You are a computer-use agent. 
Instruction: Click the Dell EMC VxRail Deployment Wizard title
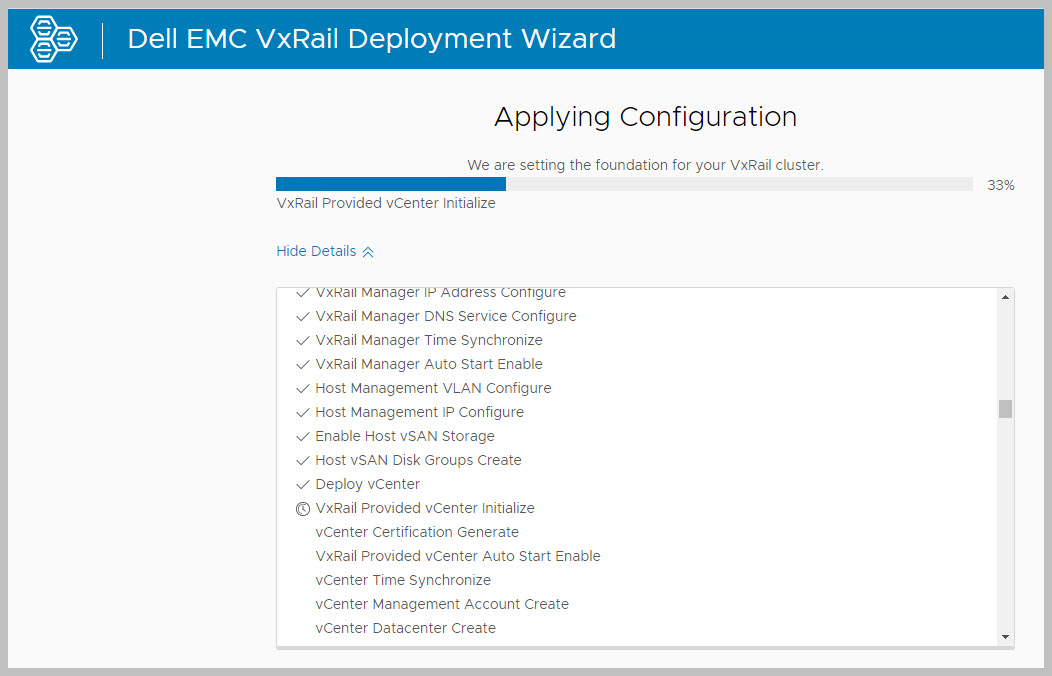372,39
